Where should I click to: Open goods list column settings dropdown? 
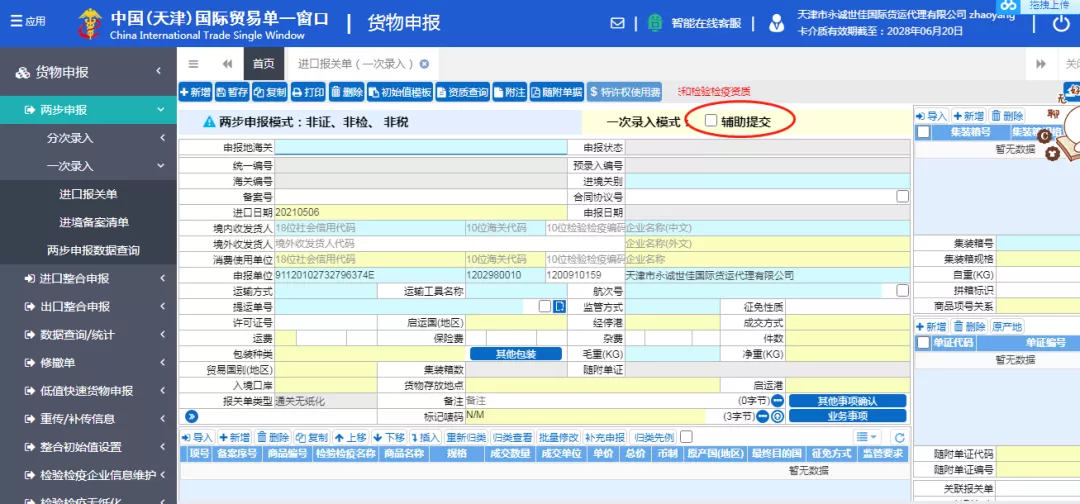click(866, 437)
